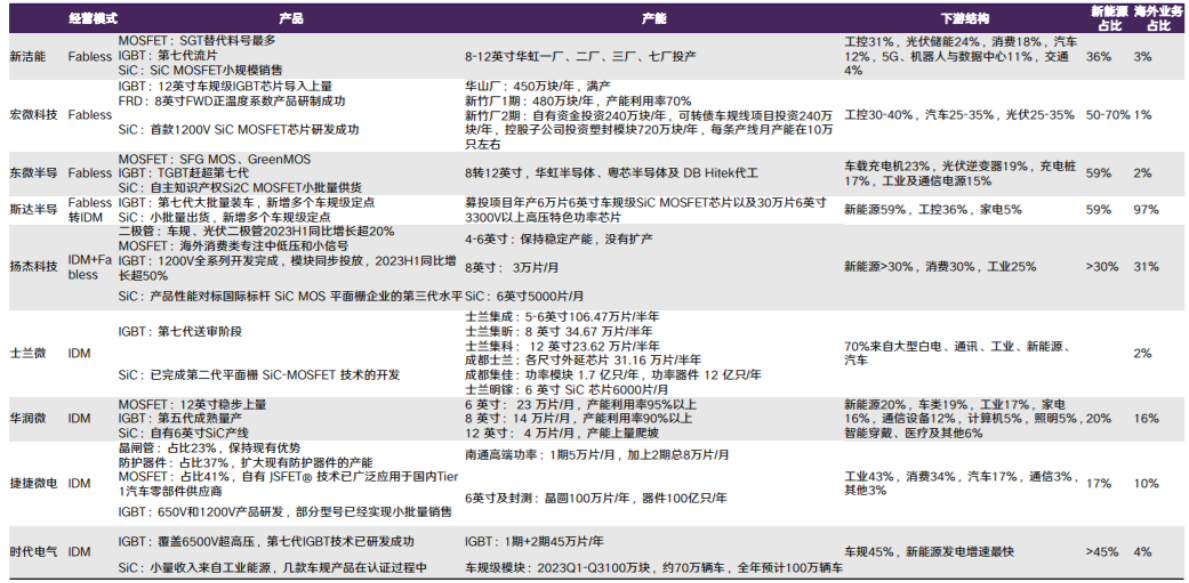Click IGBT：覆盖6500V超高压 line

(266, 542)
